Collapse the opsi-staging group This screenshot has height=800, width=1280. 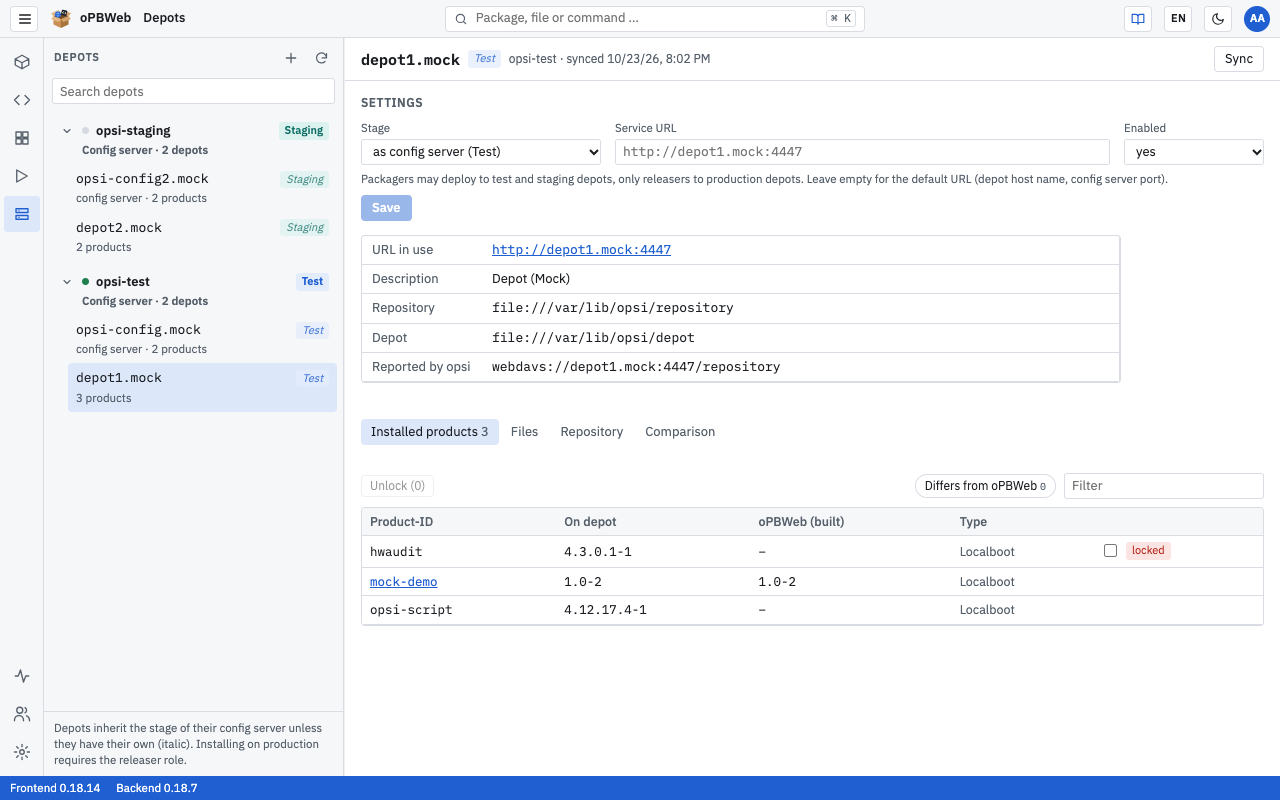coord(68,131)
